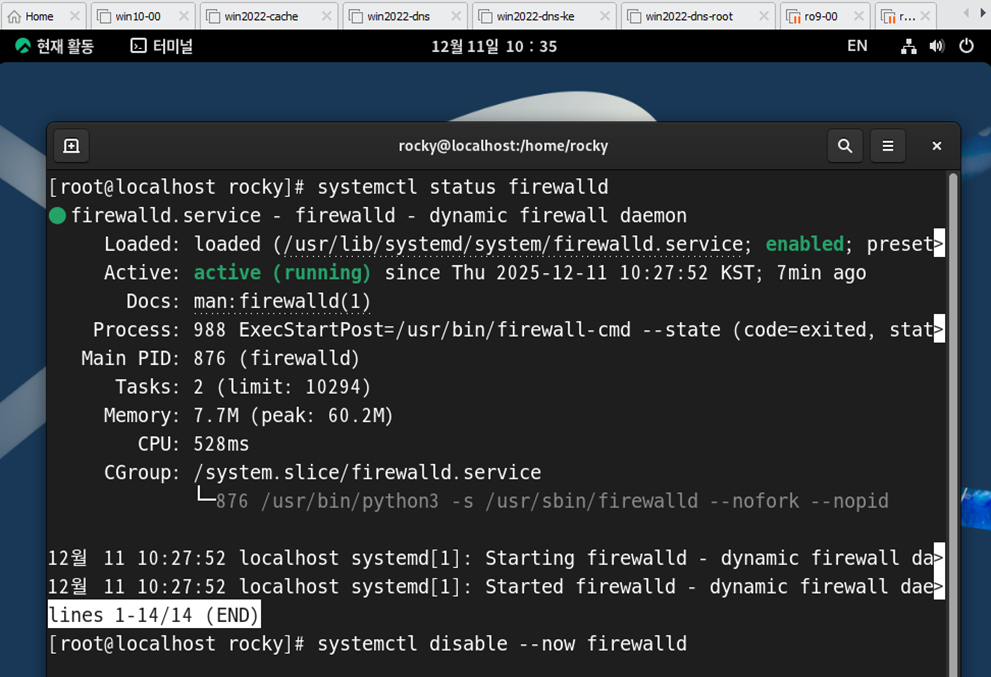Open the power icon in top bar
Image resolution: width=991 pixels, height=677 pixels.
pyautogui.click(x=966, y=46)
